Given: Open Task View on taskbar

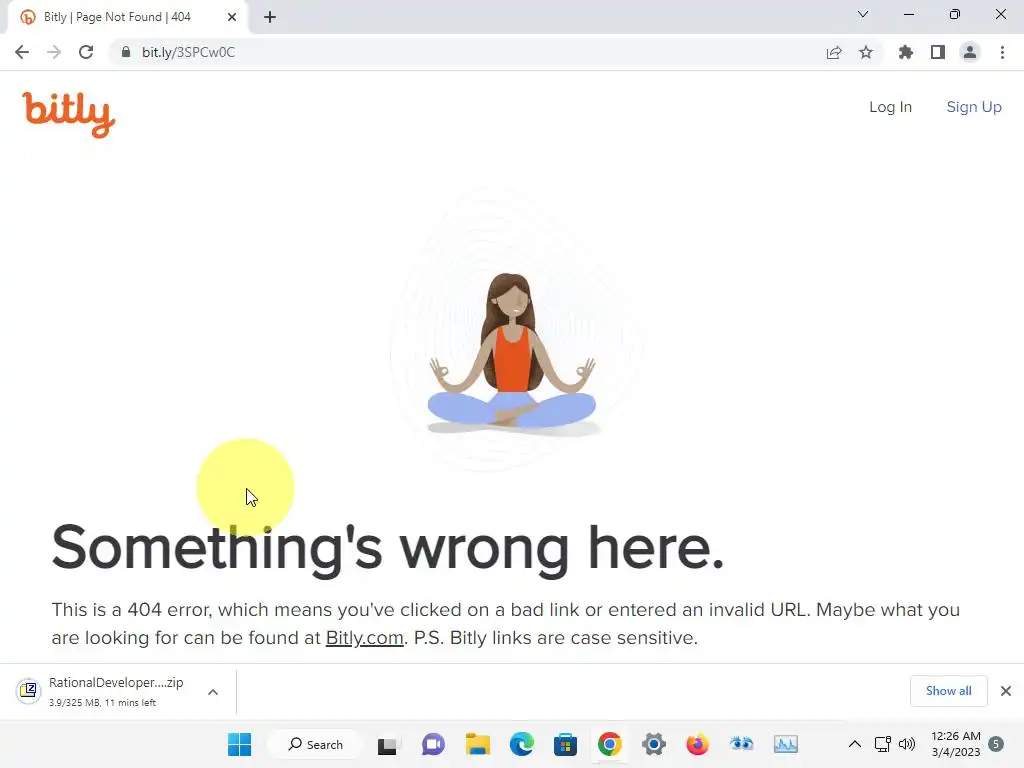Looking at the screenshot, I should click(387, 744).
